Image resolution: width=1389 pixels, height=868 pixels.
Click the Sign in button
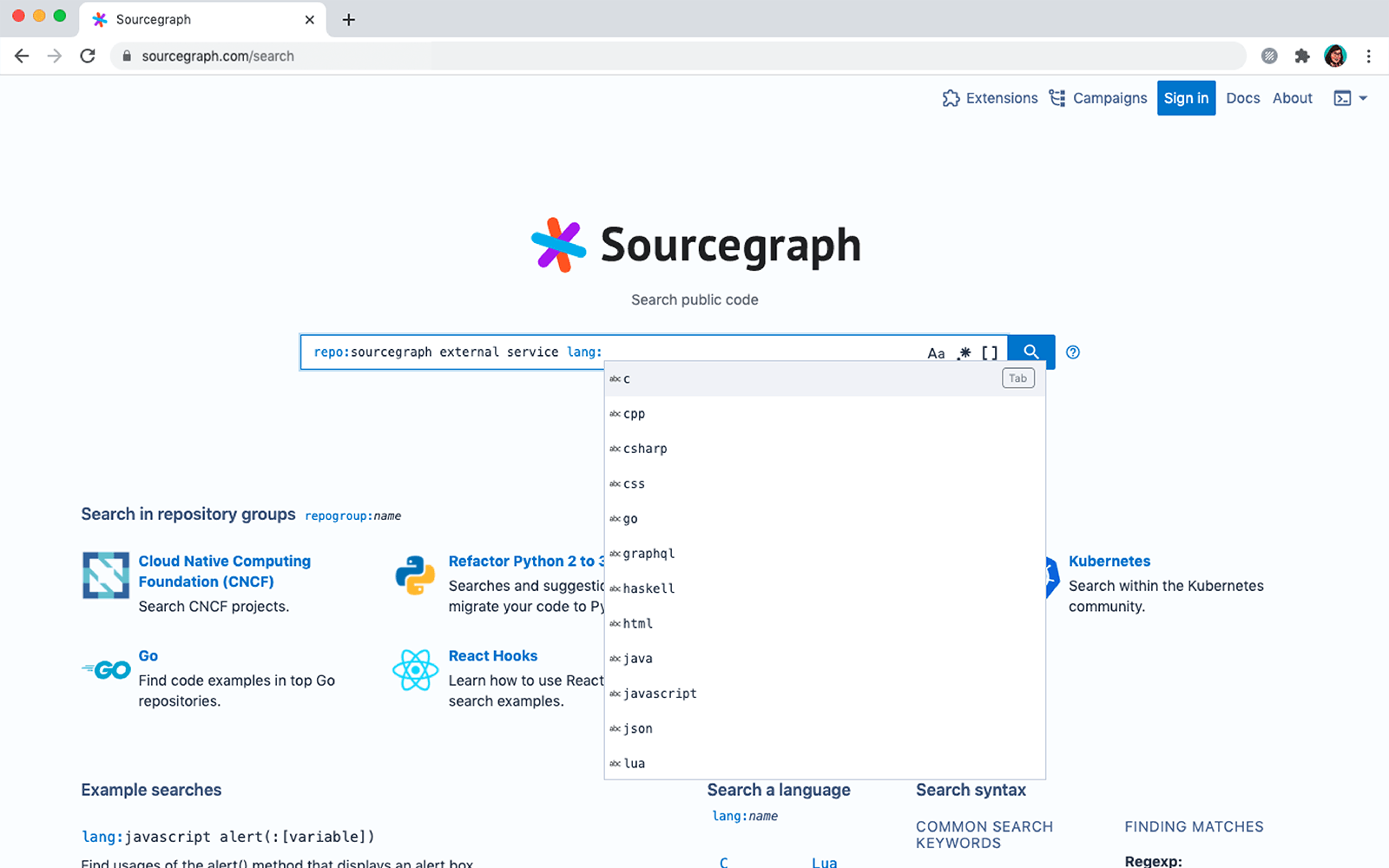[1186, 98]
